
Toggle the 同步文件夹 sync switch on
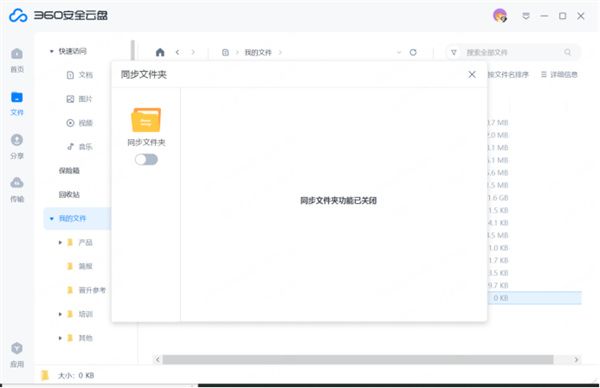146,159
